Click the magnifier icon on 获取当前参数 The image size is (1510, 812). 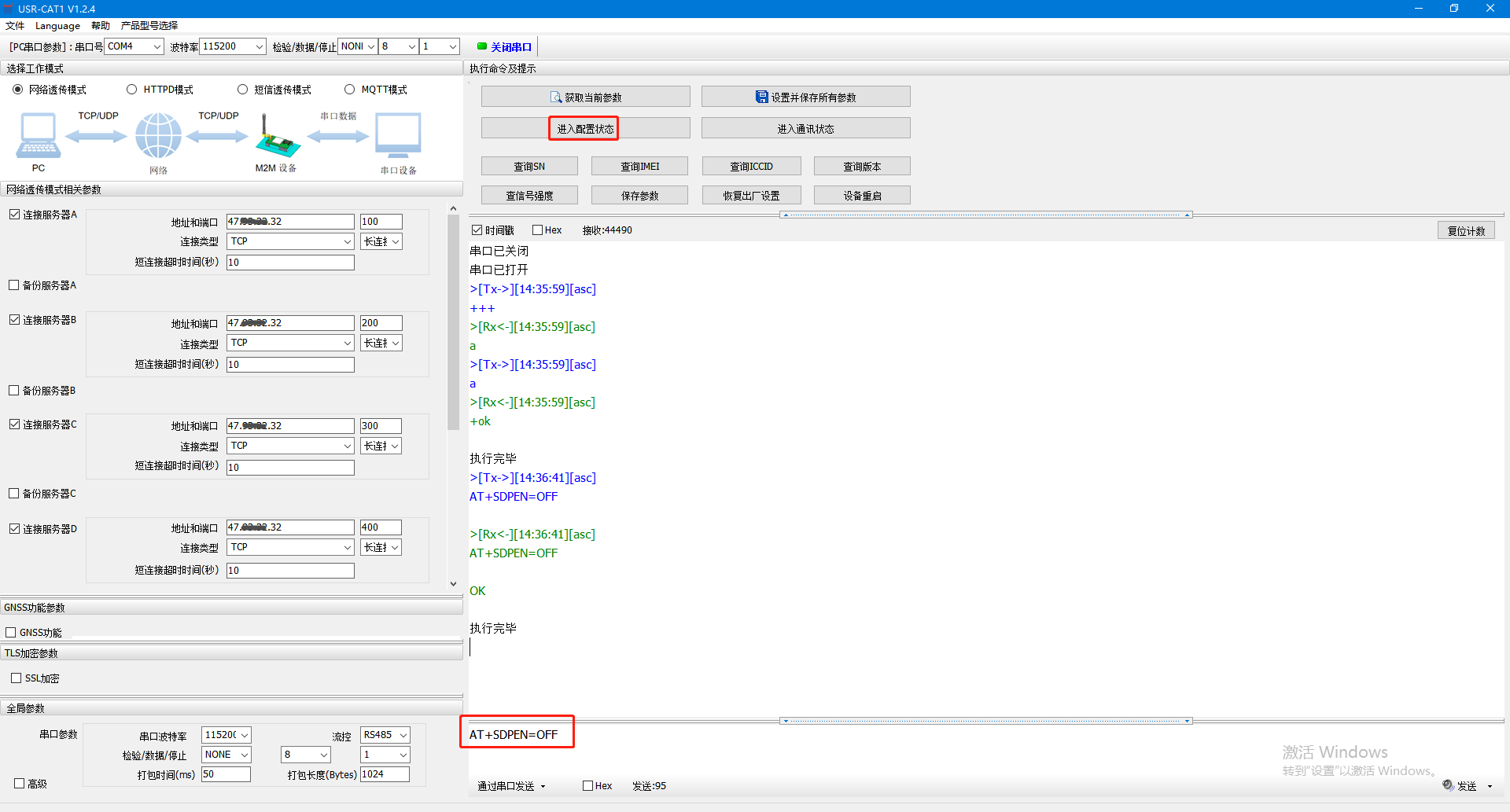(x=556, y=97)
